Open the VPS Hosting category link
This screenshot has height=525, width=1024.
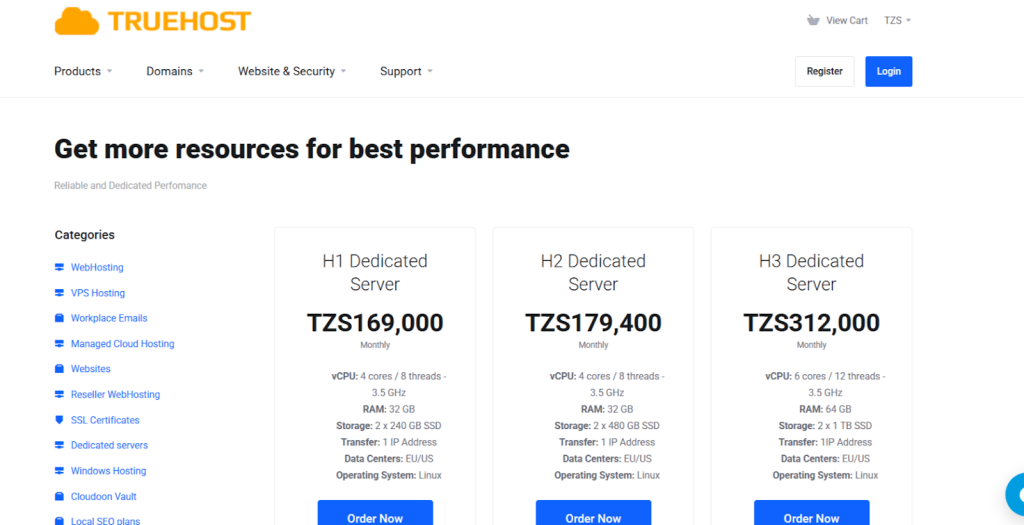pyautogui.click(x=97, y=293)
